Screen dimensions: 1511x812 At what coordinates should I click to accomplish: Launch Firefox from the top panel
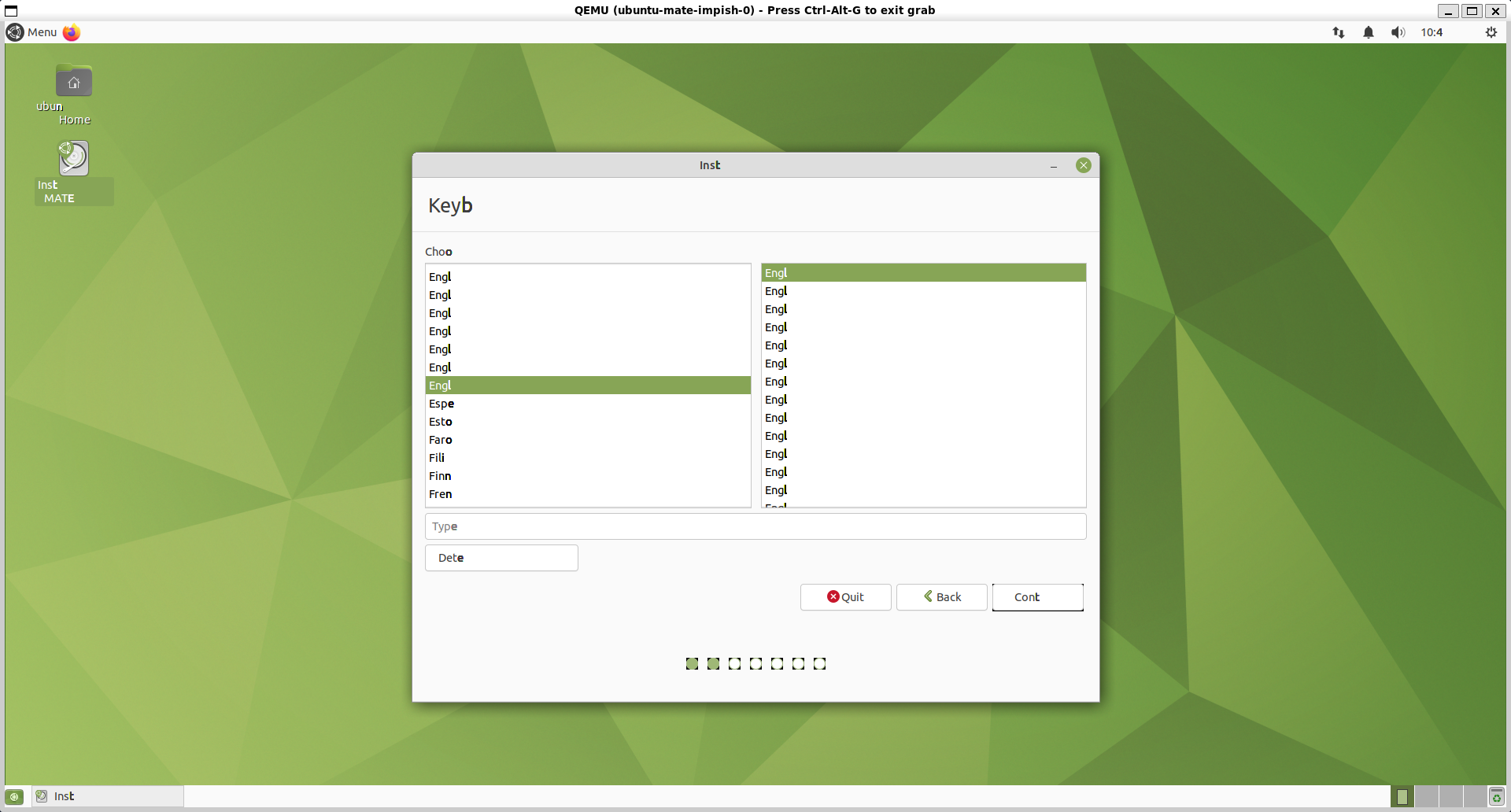pos(71,32)
